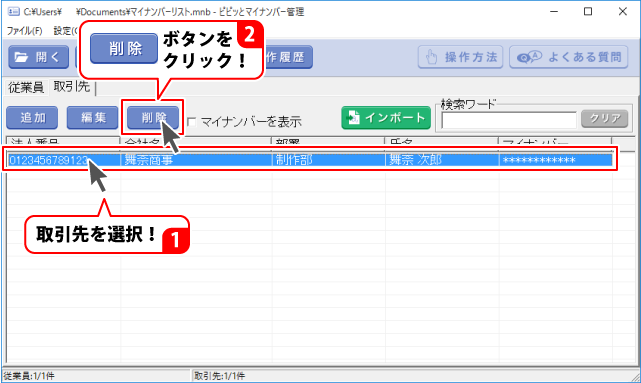The image size is (641, 383).
Task: Click the Q&A eye icon on よくある質問
Action: 529,57
